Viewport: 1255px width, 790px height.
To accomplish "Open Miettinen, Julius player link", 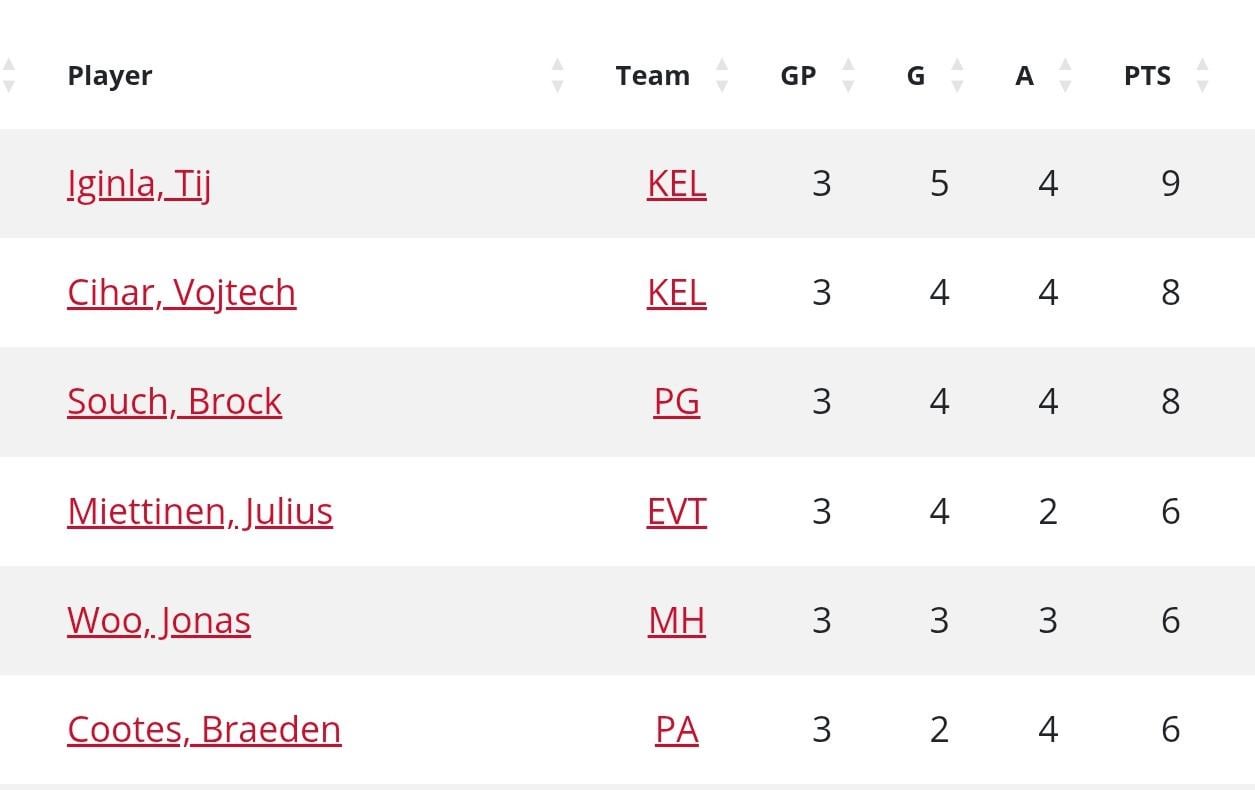I will 199,510.
